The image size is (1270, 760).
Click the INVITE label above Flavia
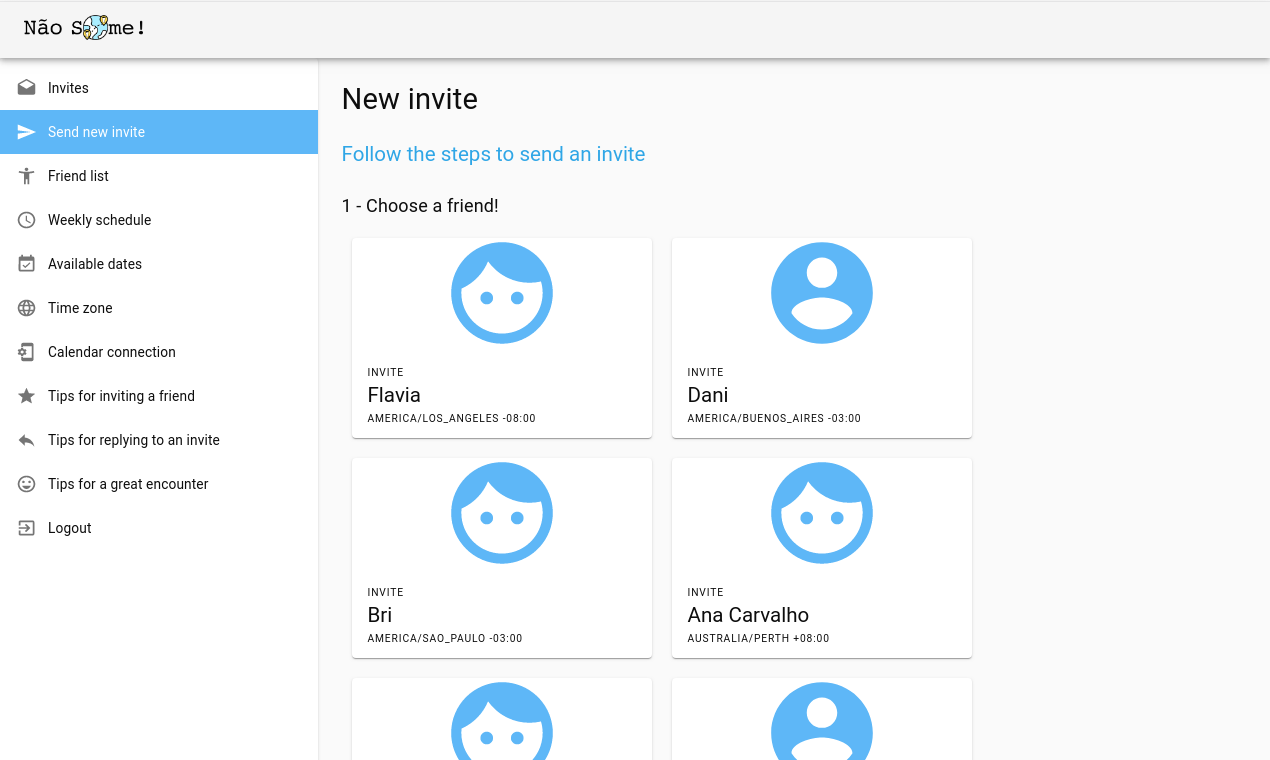(386, 373)
